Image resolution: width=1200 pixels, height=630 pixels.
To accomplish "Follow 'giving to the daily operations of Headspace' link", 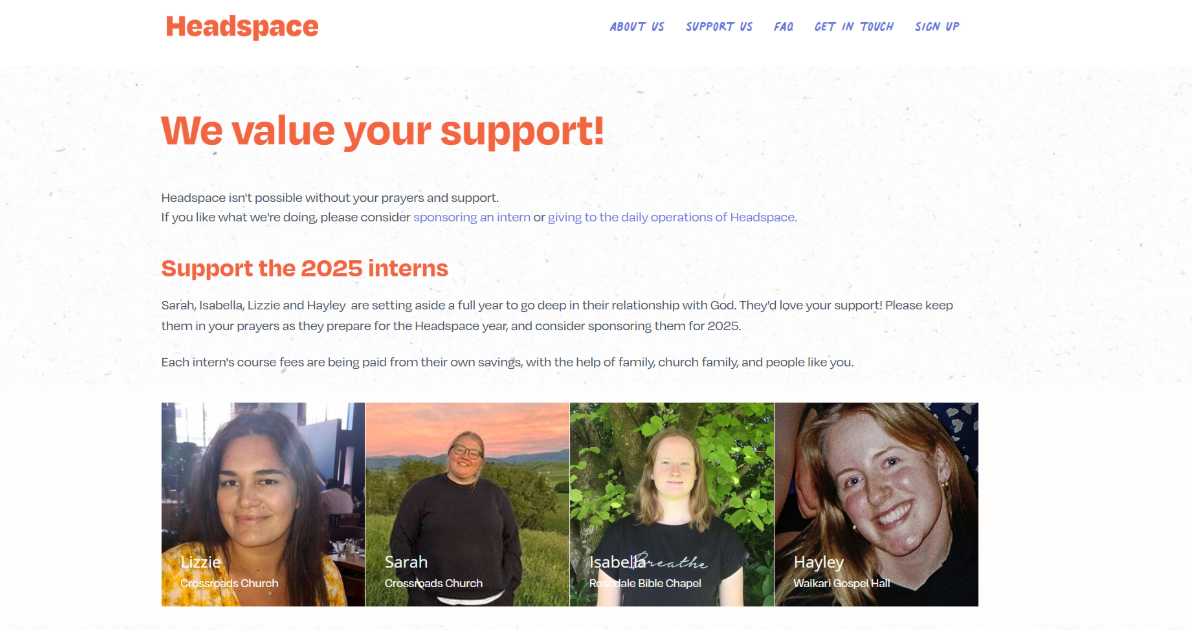I will 671,217.
